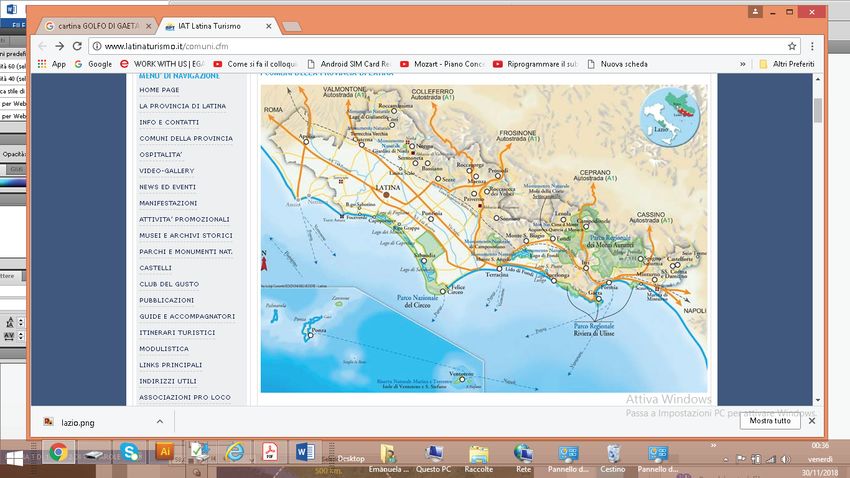Open the Chrome three-dot menu
This screenshot has height=478, width=850.
click(x=812, y=46)
